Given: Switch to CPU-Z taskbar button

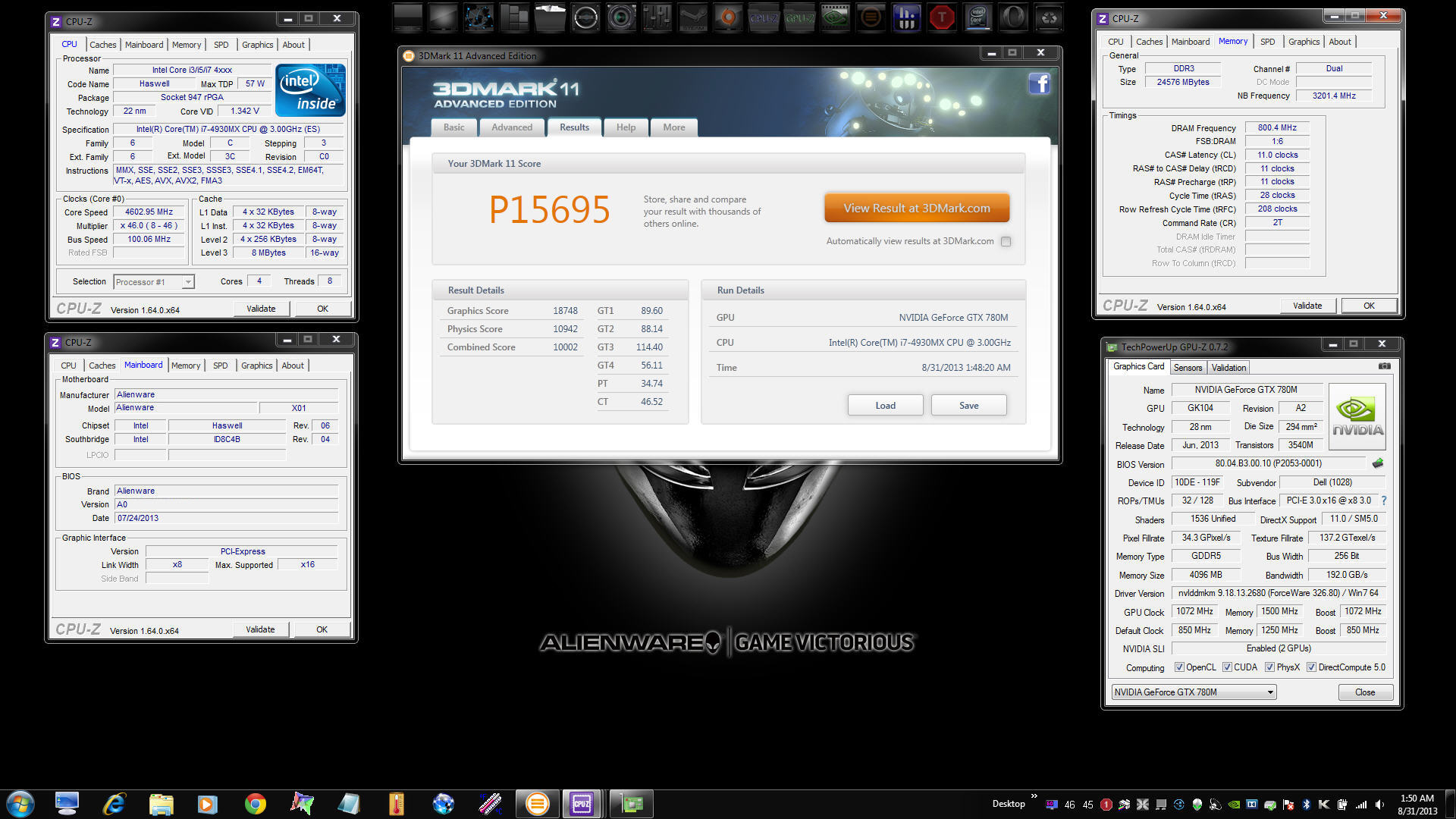Looking at the screenshot, I should (x=582, y=804).
